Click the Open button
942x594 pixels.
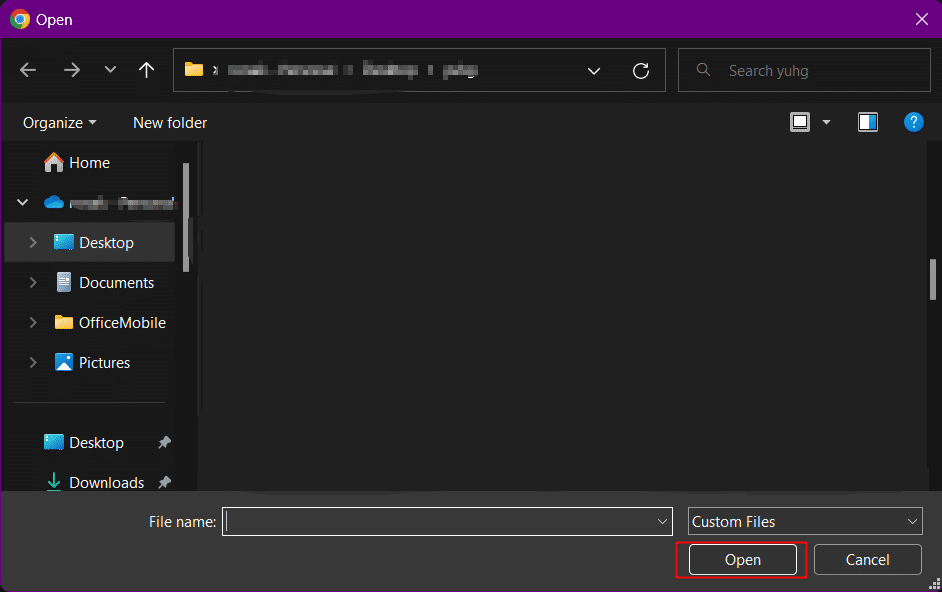743,560
